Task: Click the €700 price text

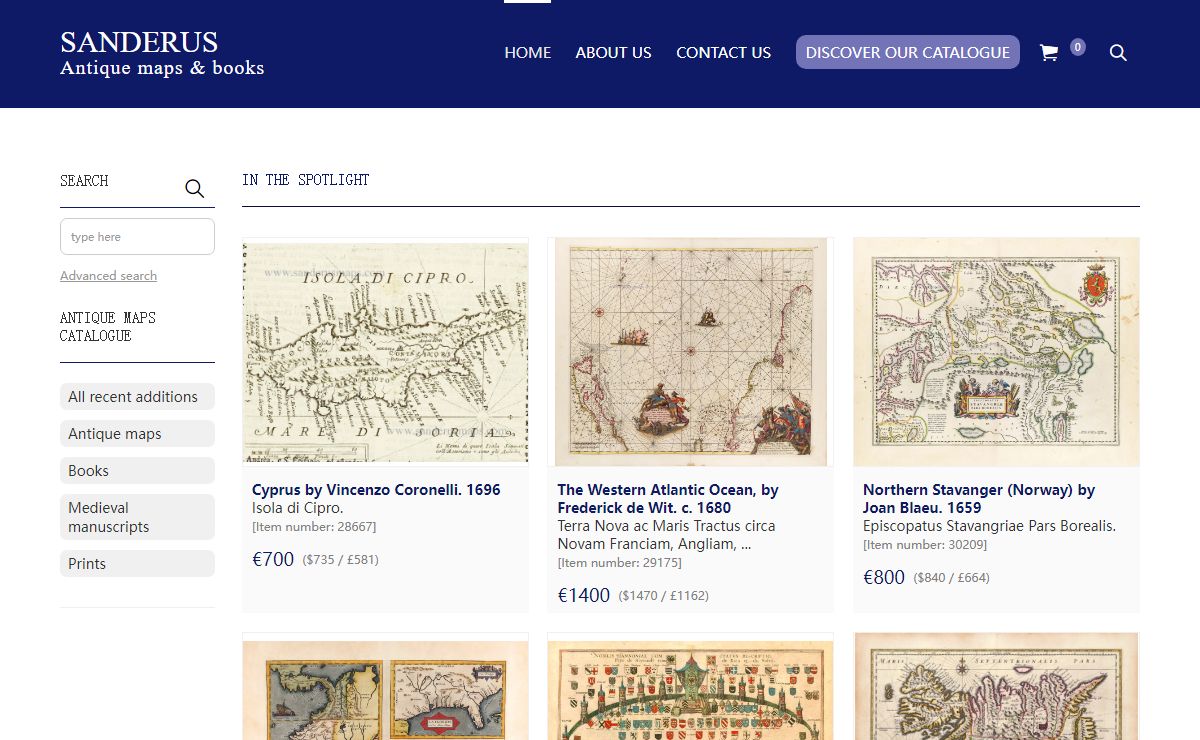Action: pyautogui.click(x=273, y=560)
